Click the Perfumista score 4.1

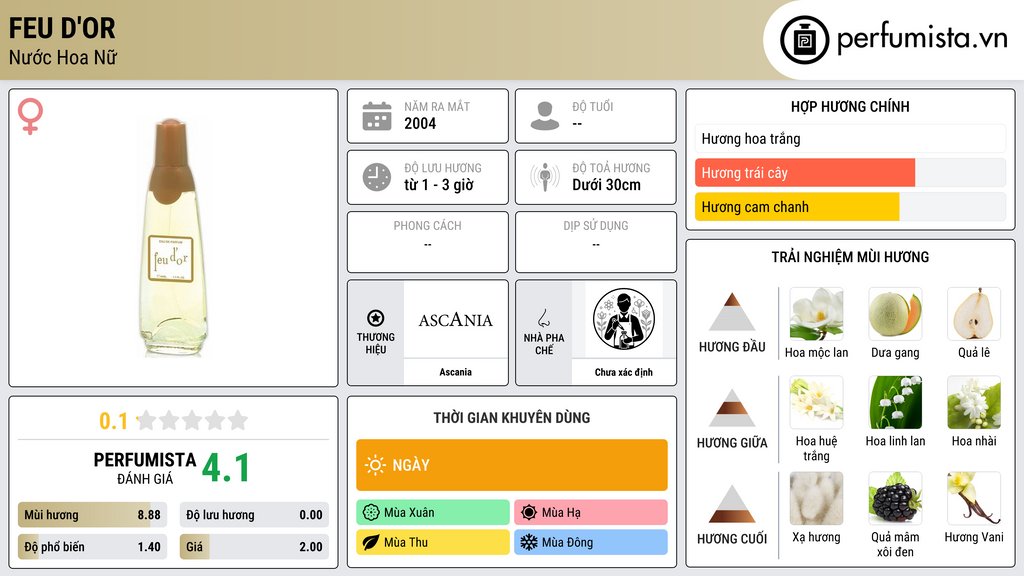tap(225, 468)
